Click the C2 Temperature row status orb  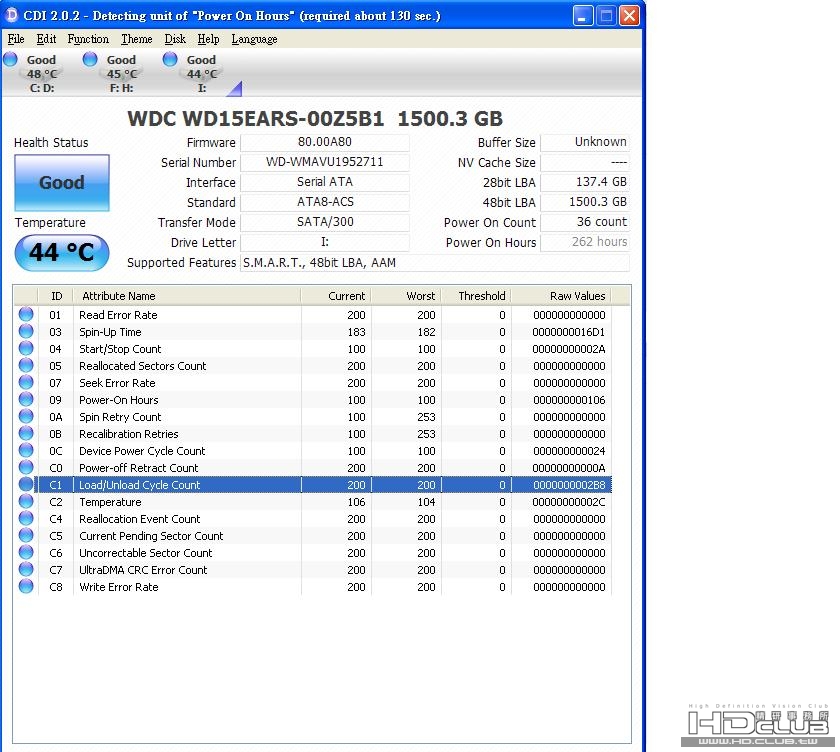click(x=26, y=502)
